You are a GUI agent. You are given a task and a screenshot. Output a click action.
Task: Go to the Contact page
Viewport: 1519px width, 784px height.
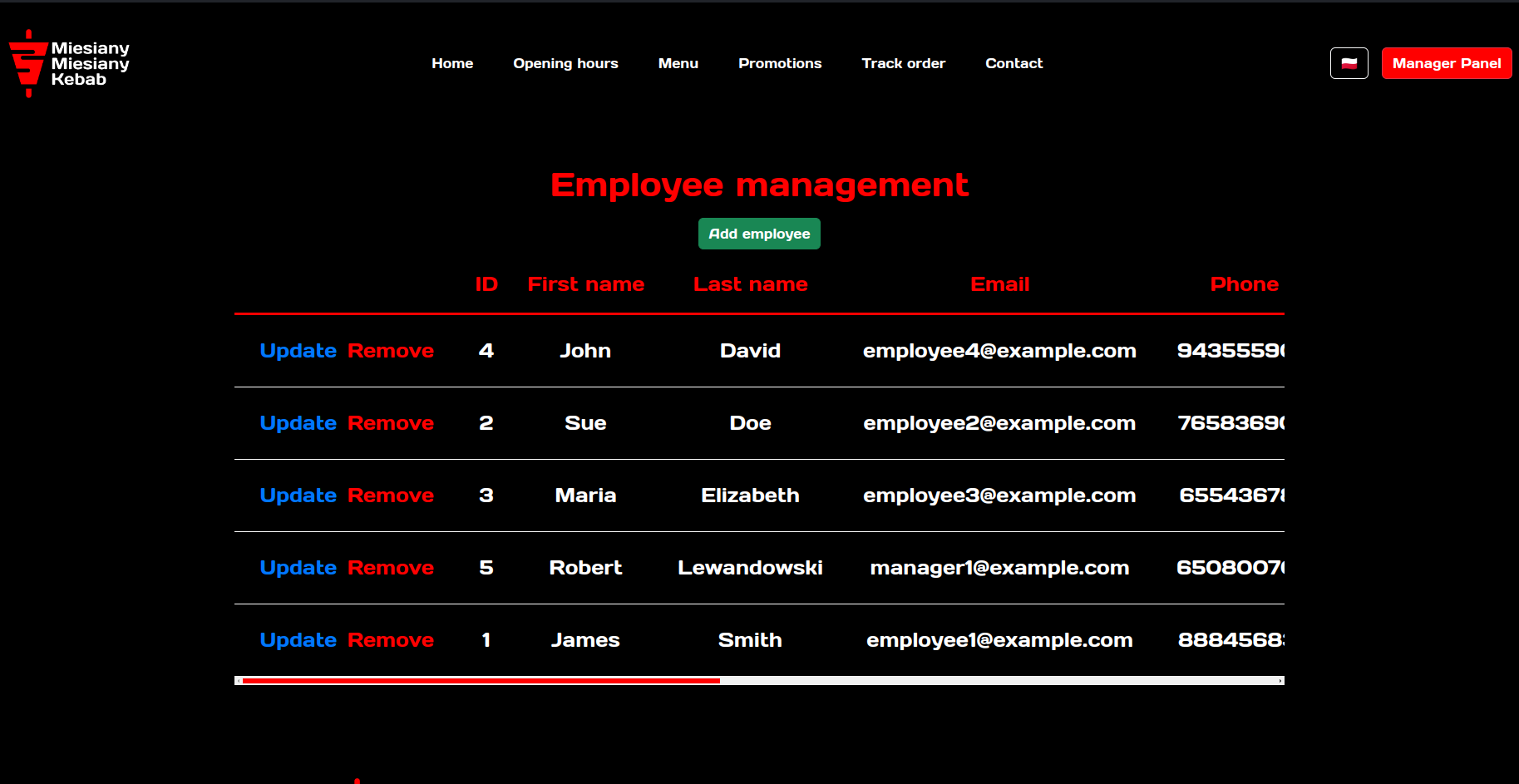(1013, 63)
